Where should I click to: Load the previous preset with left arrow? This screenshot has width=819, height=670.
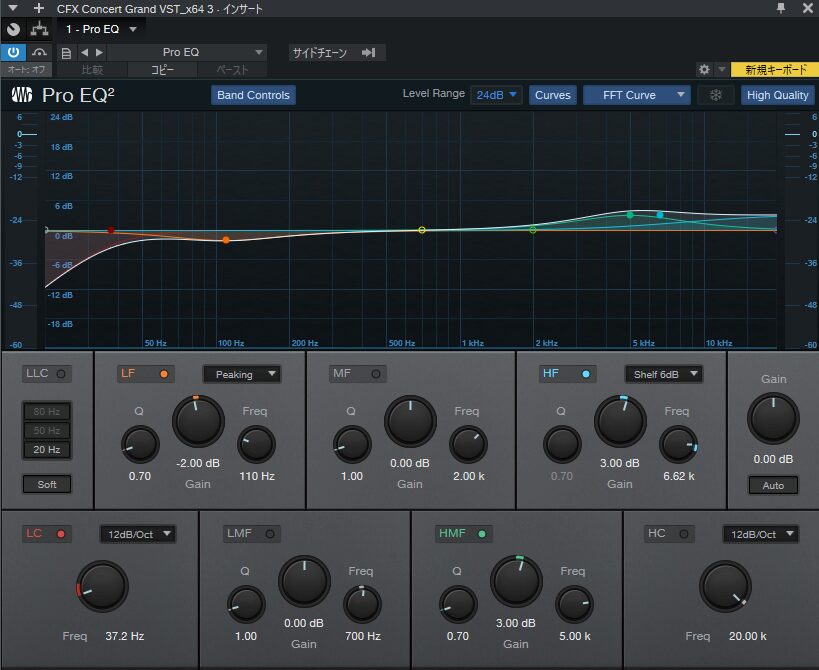tap(84, 52)
